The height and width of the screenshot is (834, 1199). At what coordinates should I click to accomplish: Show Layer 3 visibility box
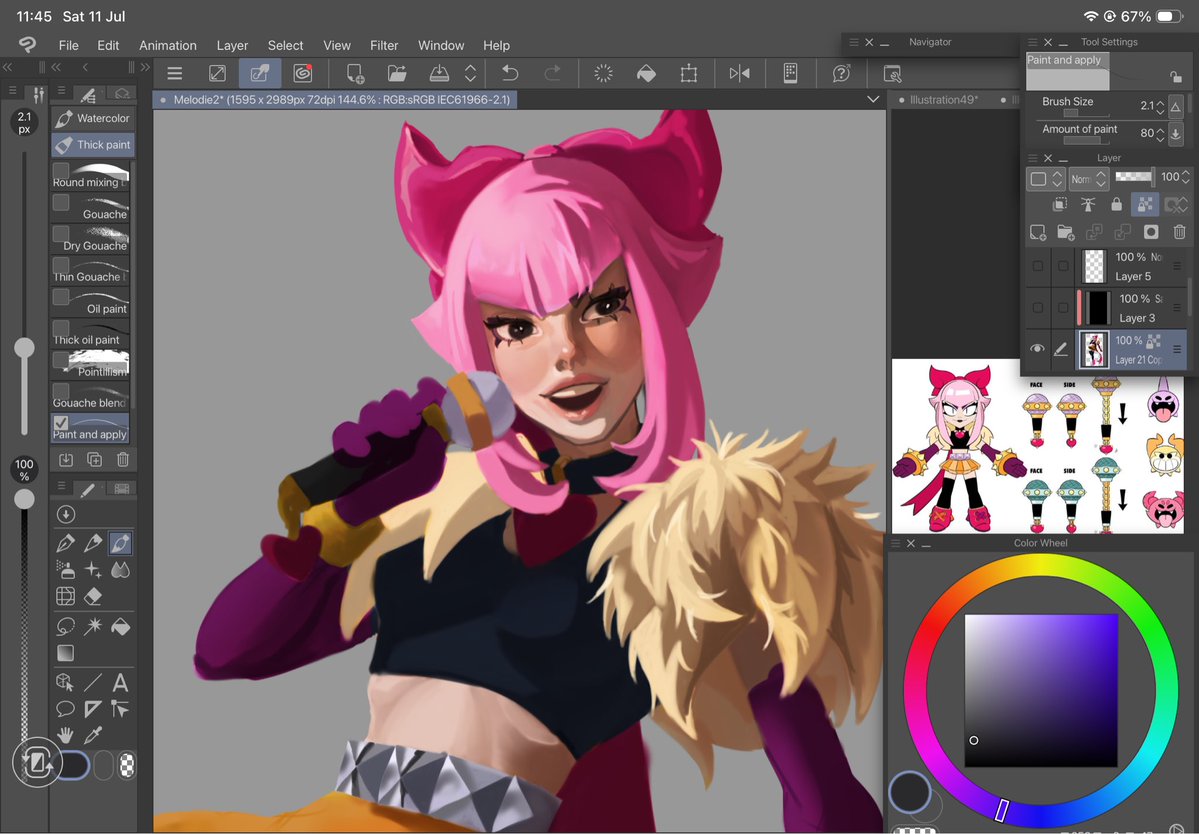pos(1038,307)
